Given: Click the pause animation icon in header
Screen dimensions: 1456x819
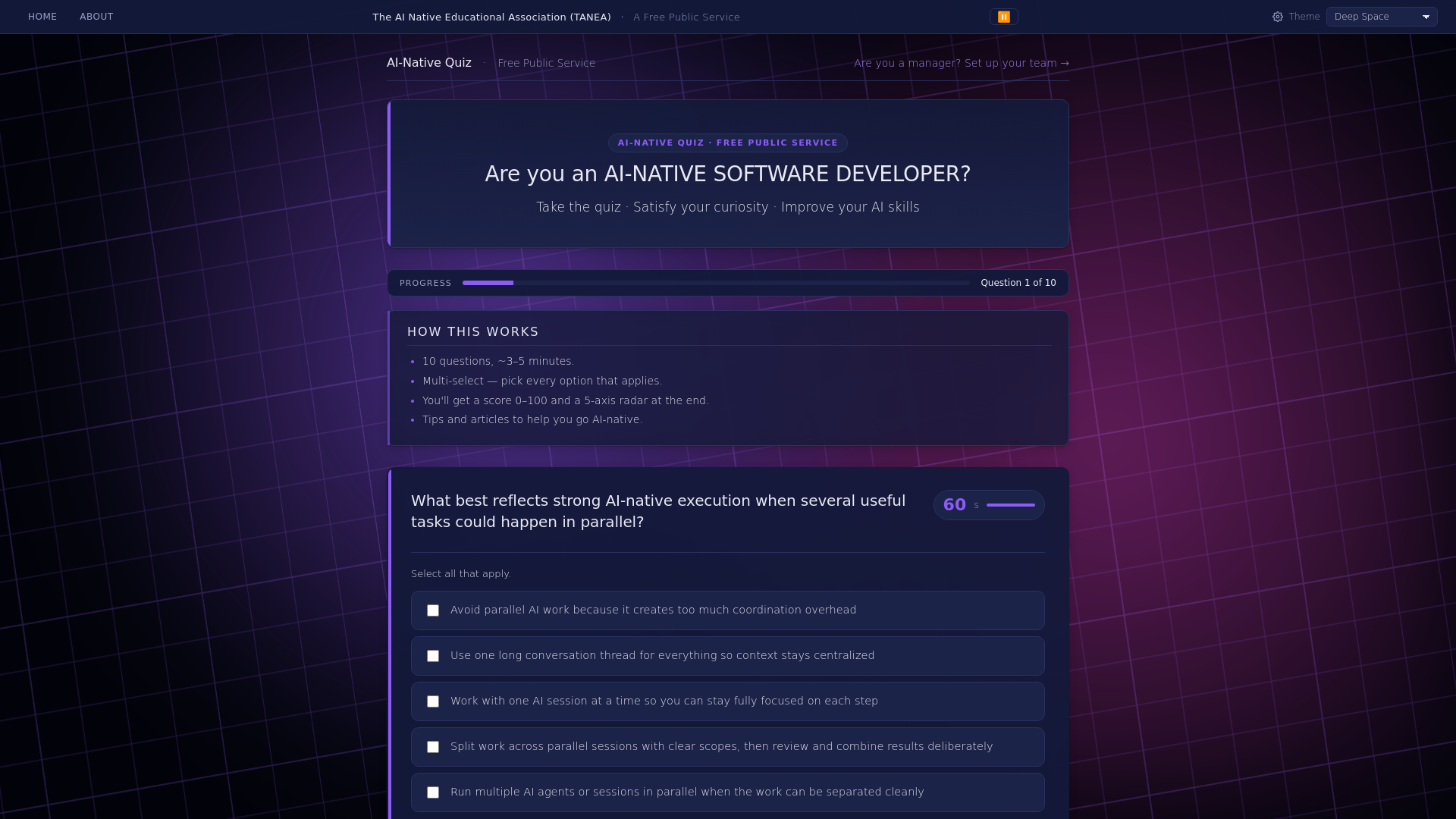Looking at the screenshot, I should pos(1003,17).
